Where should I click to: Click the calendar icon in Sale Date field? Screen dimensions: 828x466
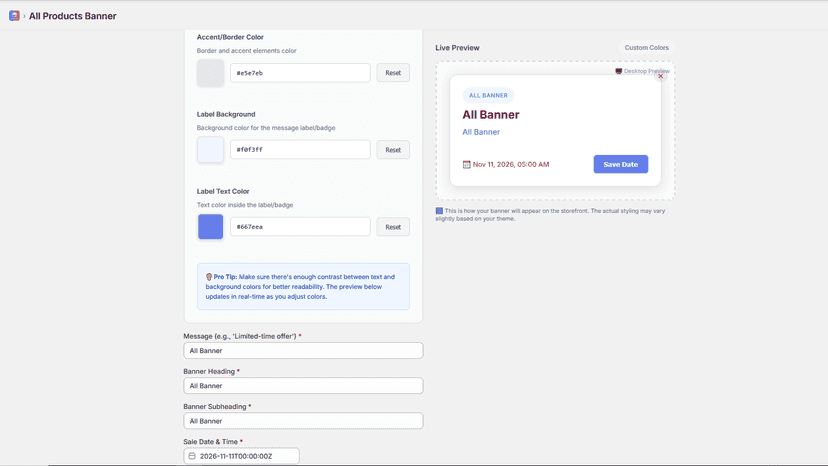click(x=192, y=456)
